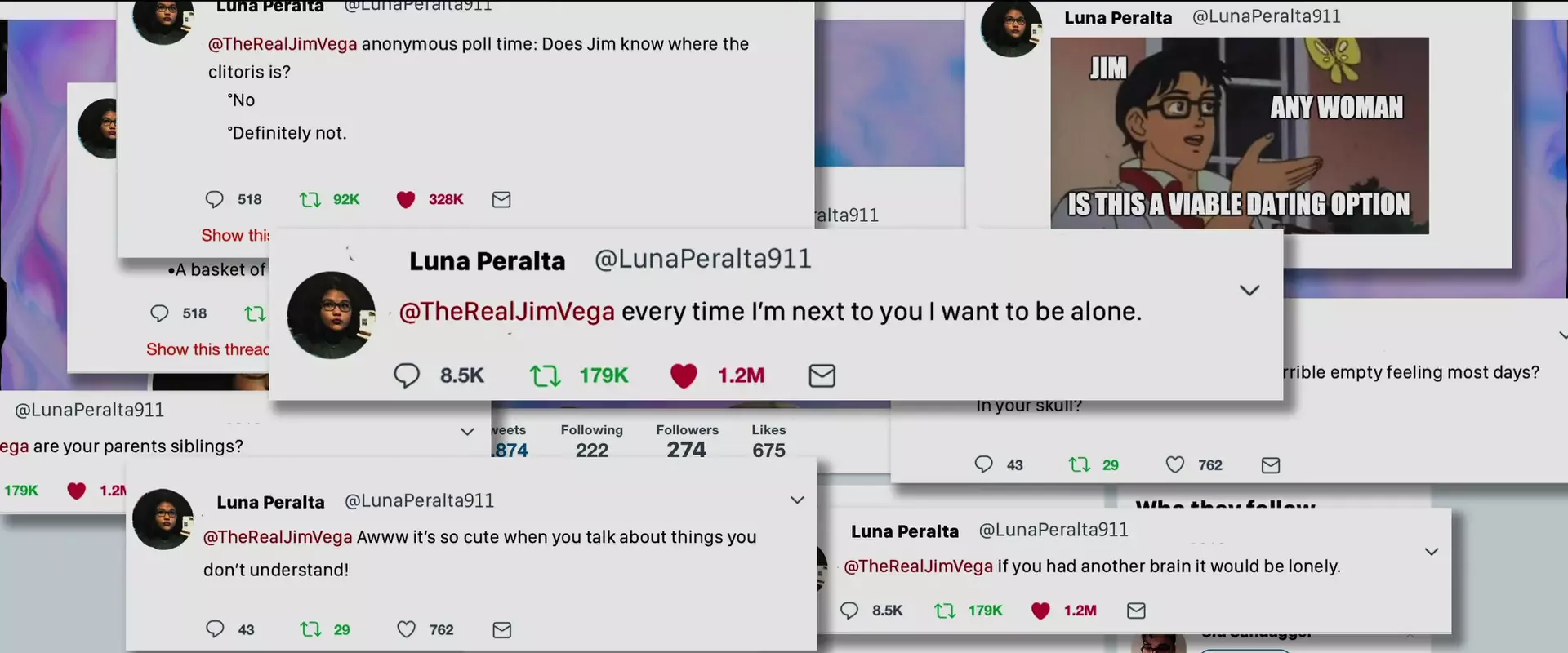This screenshot has height=653, width=1568.
Task: Like the anonymous poll tweet with 328K
Action: 406,199
